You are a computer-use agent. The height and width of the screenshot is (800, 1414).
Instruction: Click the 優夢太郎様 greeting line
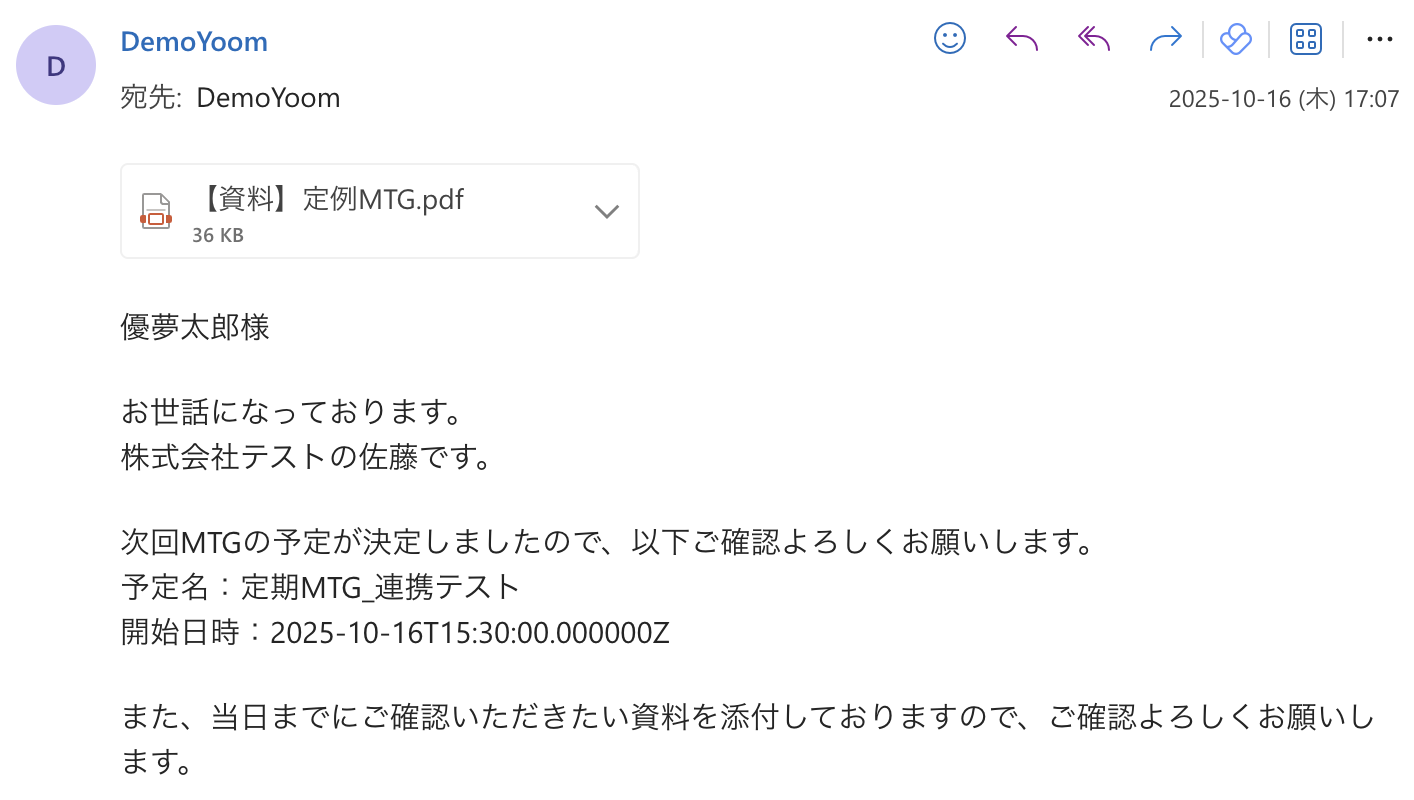pyautogui.click(x=195, y=328)
